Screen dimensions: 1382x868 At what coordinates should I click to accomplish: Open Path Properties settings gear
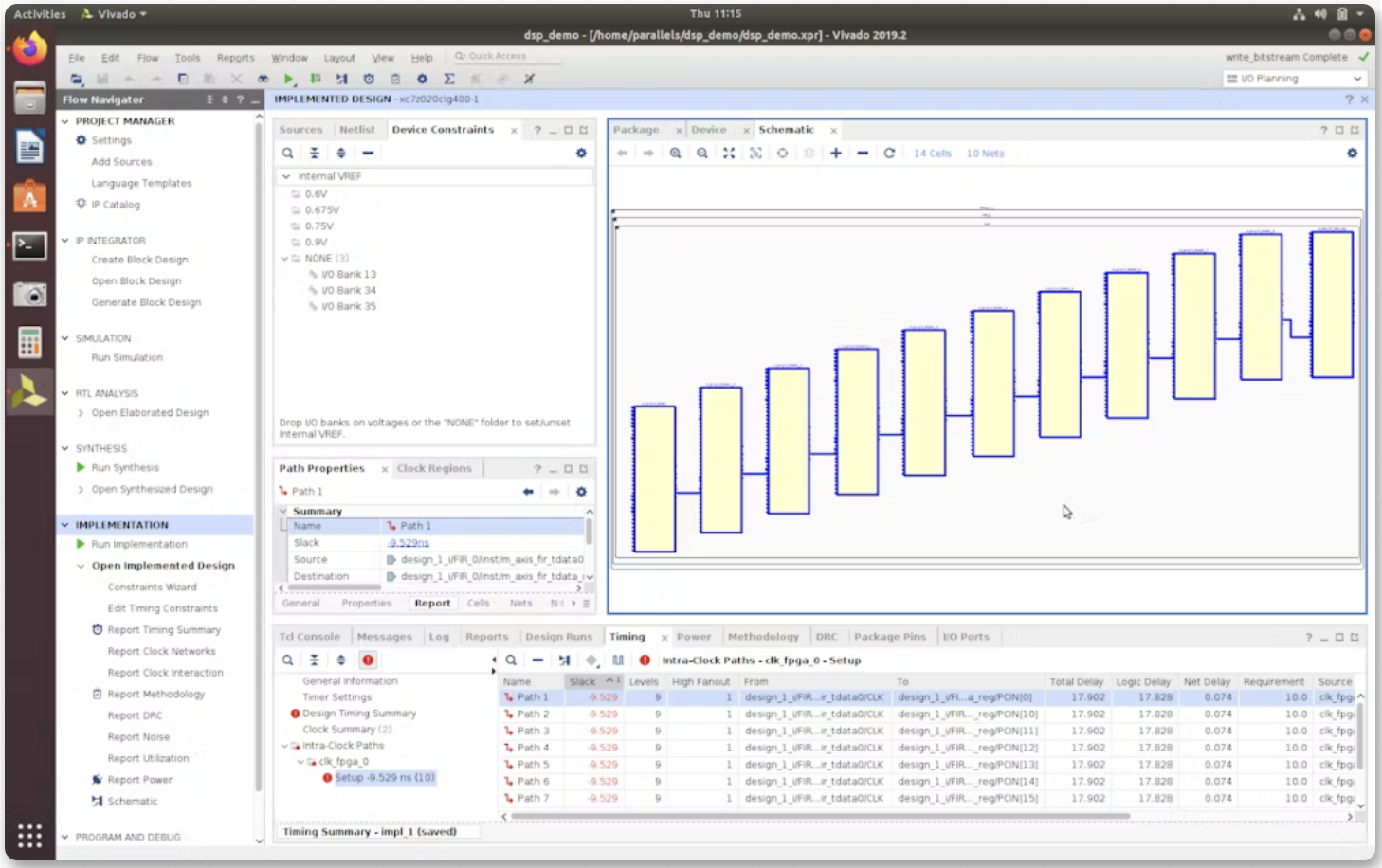click(581, 492)
